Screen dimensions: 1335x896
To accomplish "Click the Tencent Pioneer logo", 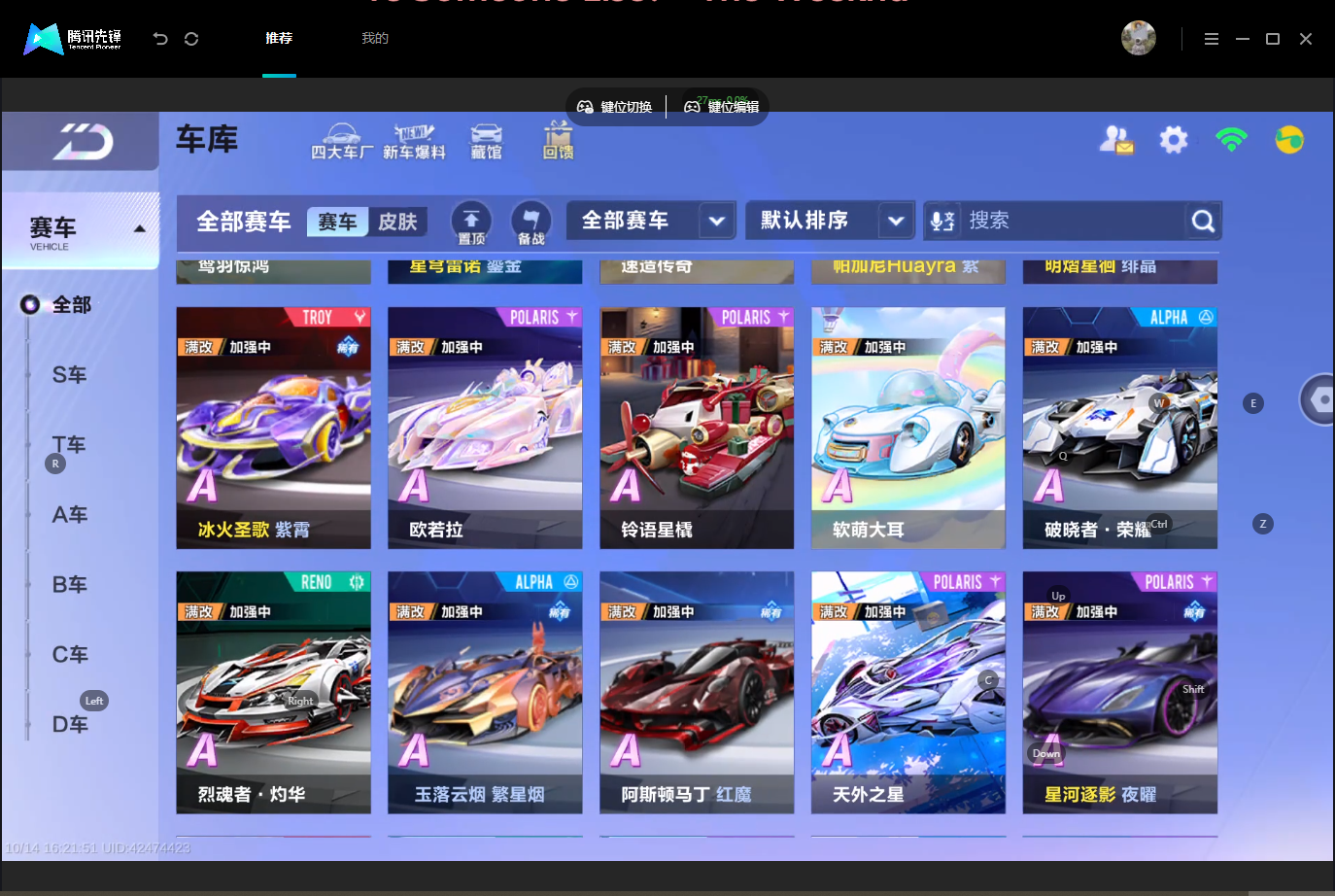I will 73,39.
